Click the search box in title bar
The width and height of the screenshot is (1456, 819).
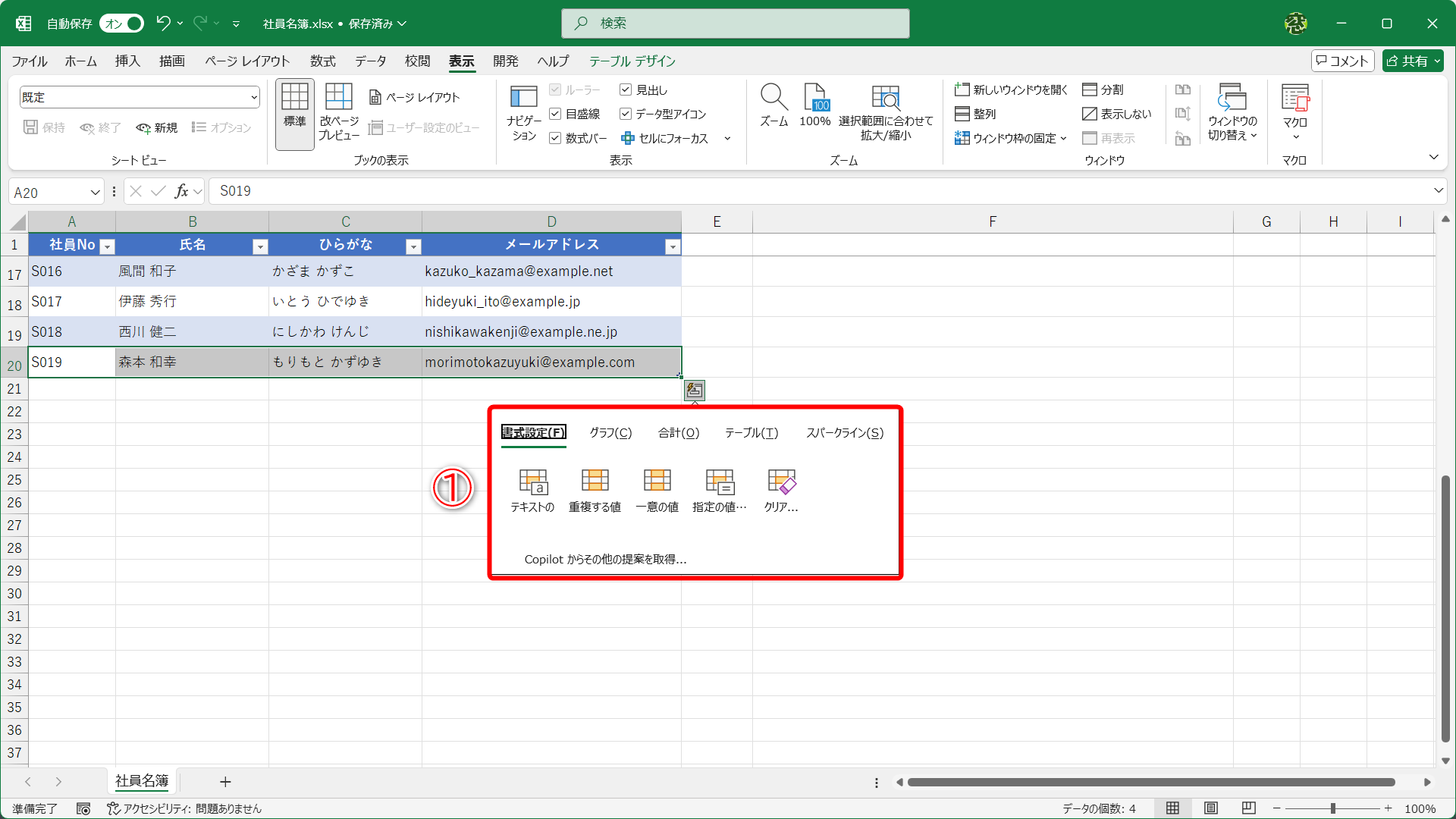(735, 24)
